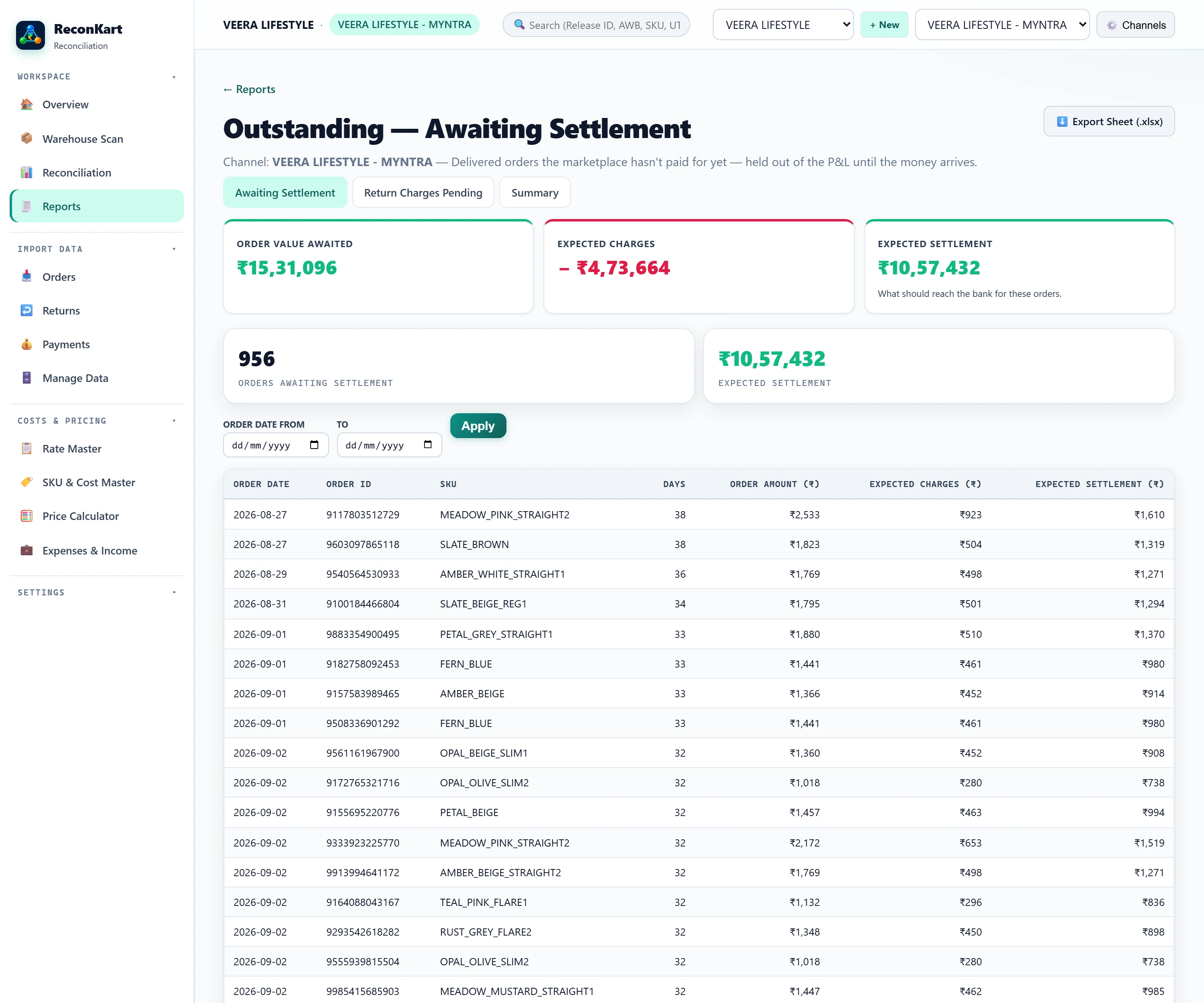This screenshot has width=1204, height=1003.
Task: Collapse the Workspace section
Action: click(174, 77)
